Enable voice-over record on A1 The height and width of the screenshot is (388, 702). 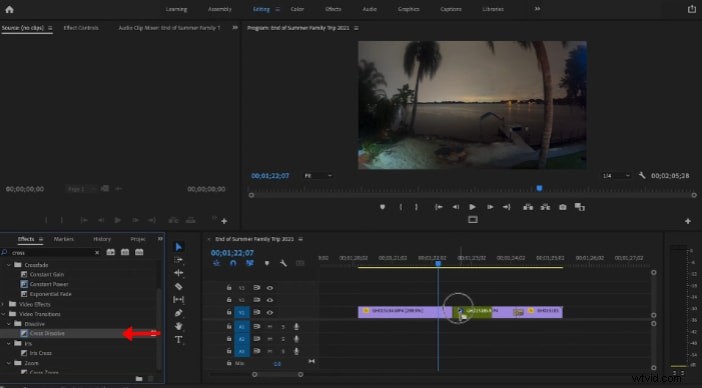click(x=296, y=327)
